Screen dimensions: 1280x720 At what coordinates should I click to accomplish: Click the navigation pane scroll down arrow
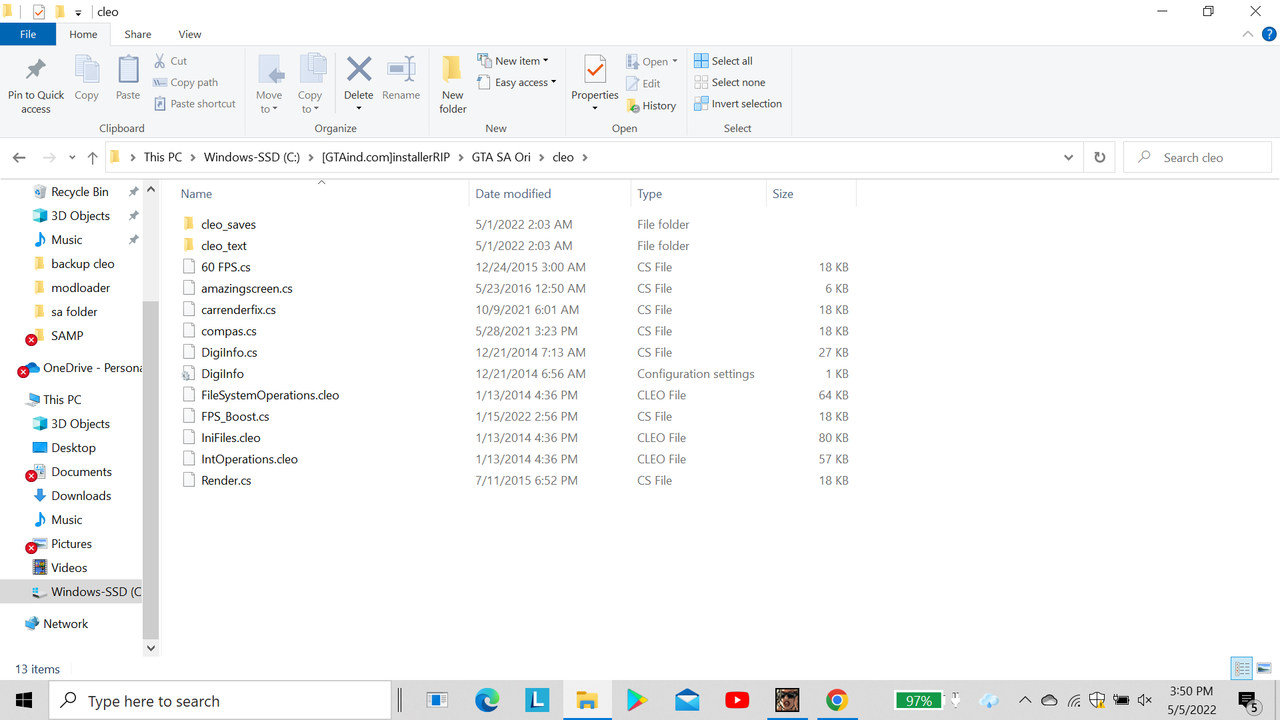(x=151, y=648)
